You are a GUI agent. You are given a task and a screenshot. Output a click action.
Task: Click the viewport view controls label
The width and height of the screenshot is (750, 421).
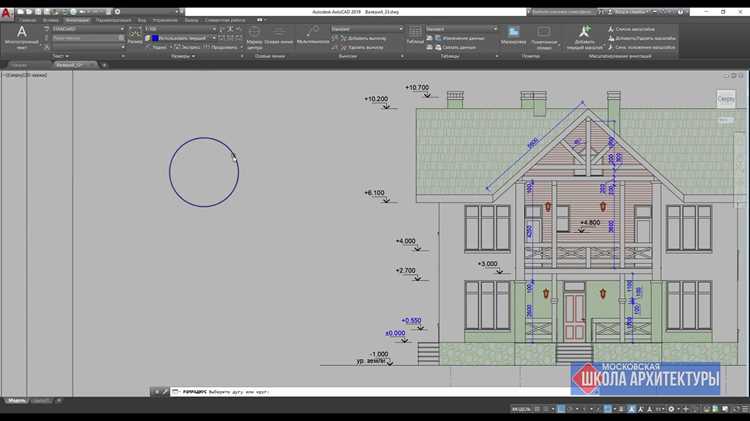tap(24, 75)
